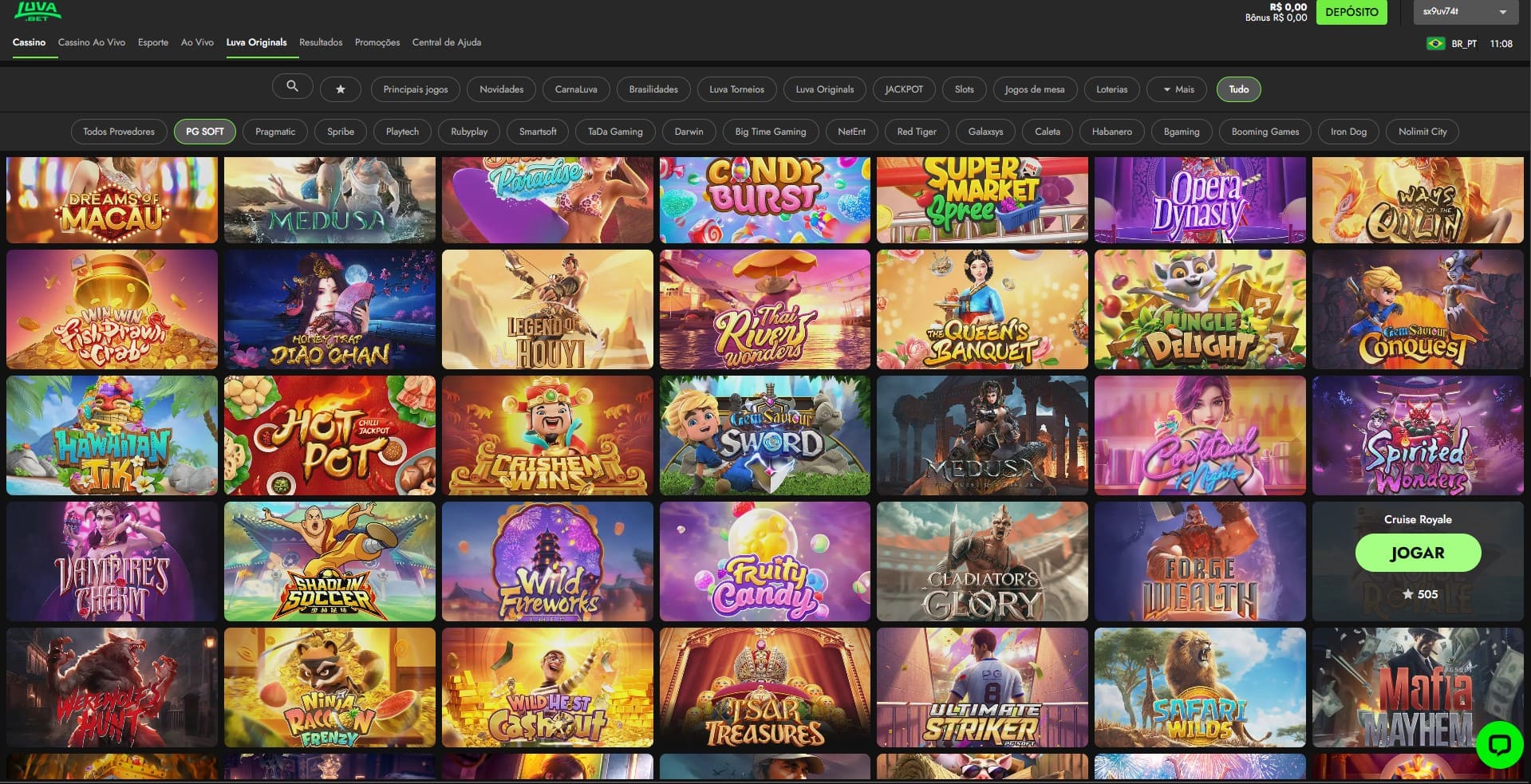Image resolution: width=1531 pixels, height=784 pixels.
Task: Open Central de Ajuda
Action: 447,42
